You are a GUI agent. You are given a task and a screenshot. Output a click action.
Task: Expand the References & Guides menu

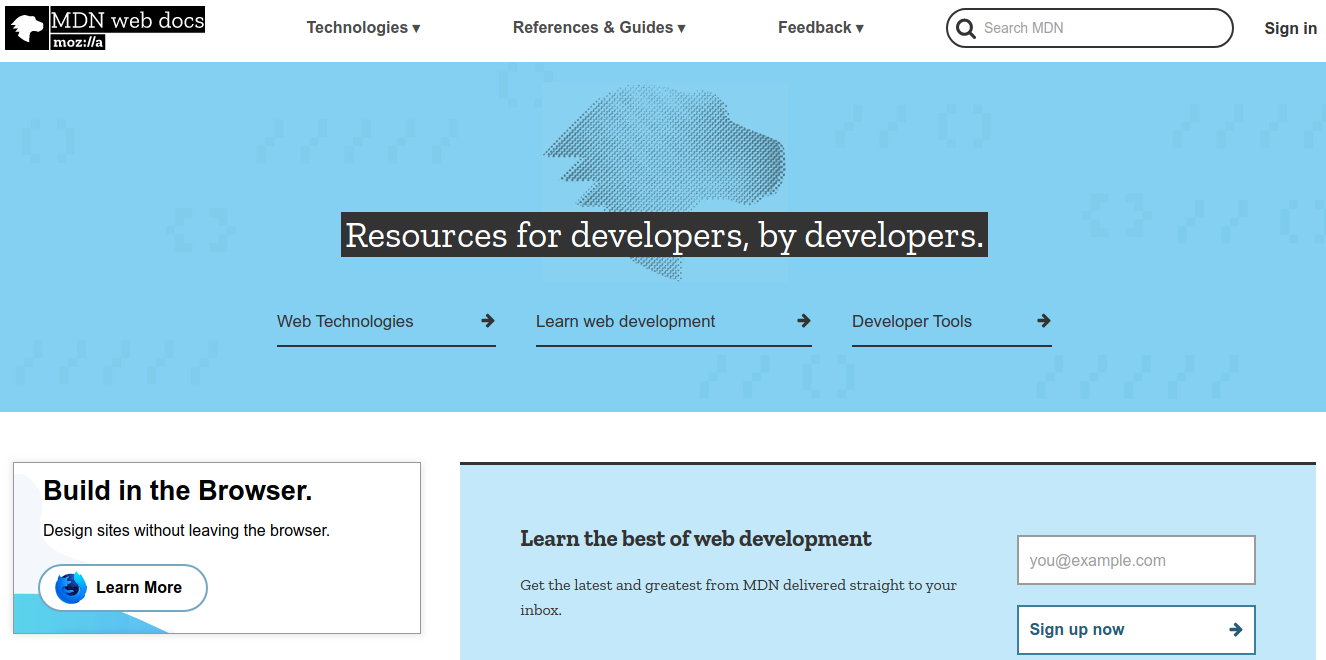pos(599,28)
